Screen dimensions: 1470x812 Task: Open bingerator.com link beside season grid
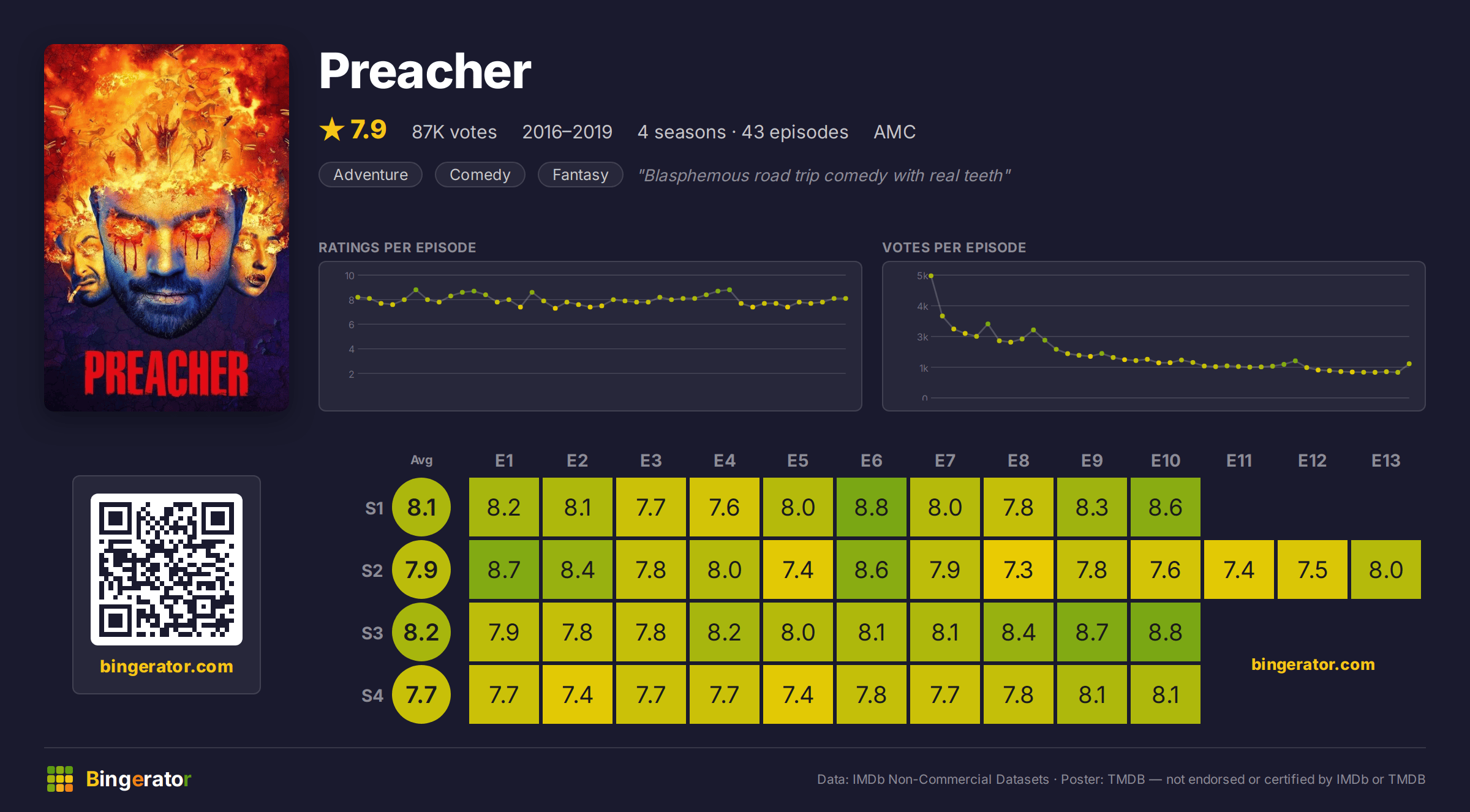point(1313,664)
